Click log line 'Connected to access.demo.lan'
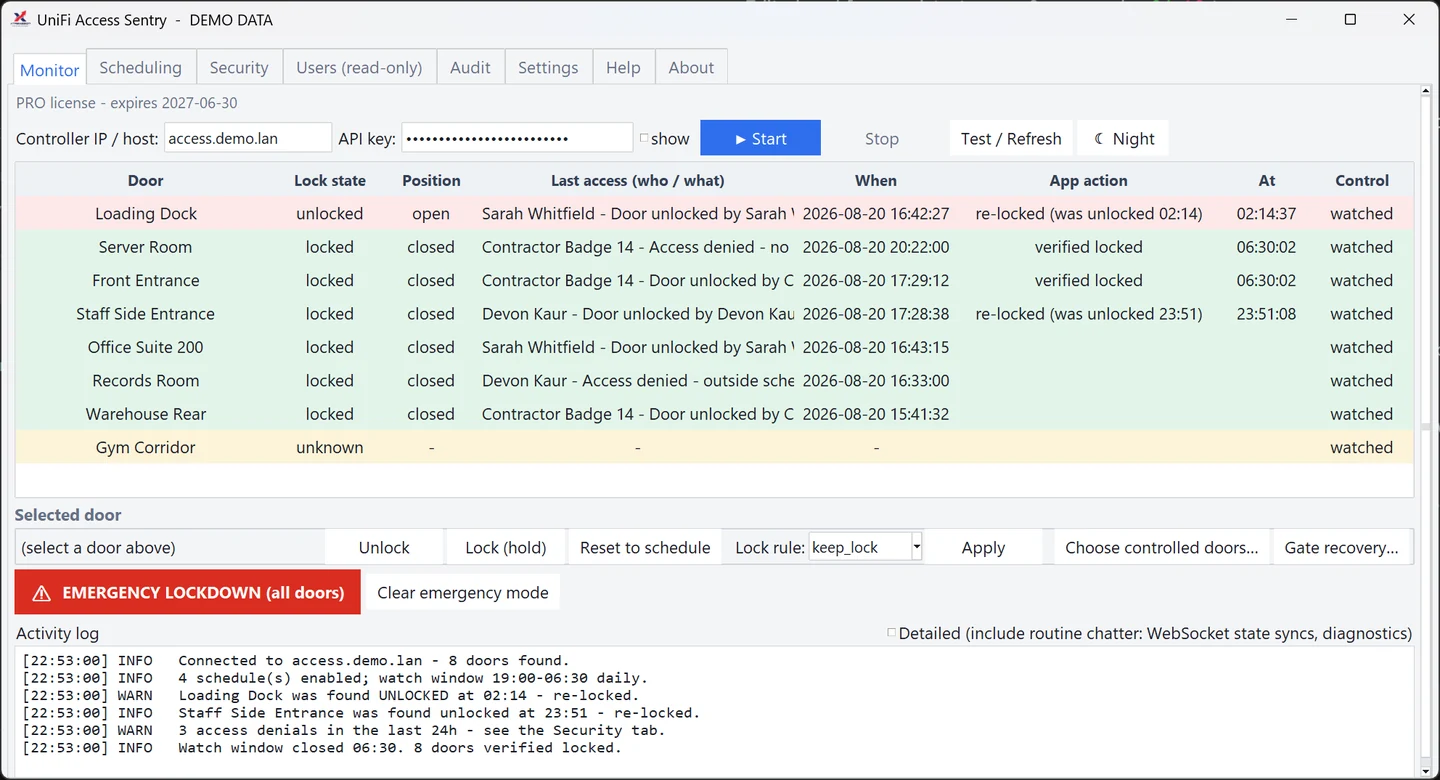This screenshot has height=780, width=1440. (296, 660)
